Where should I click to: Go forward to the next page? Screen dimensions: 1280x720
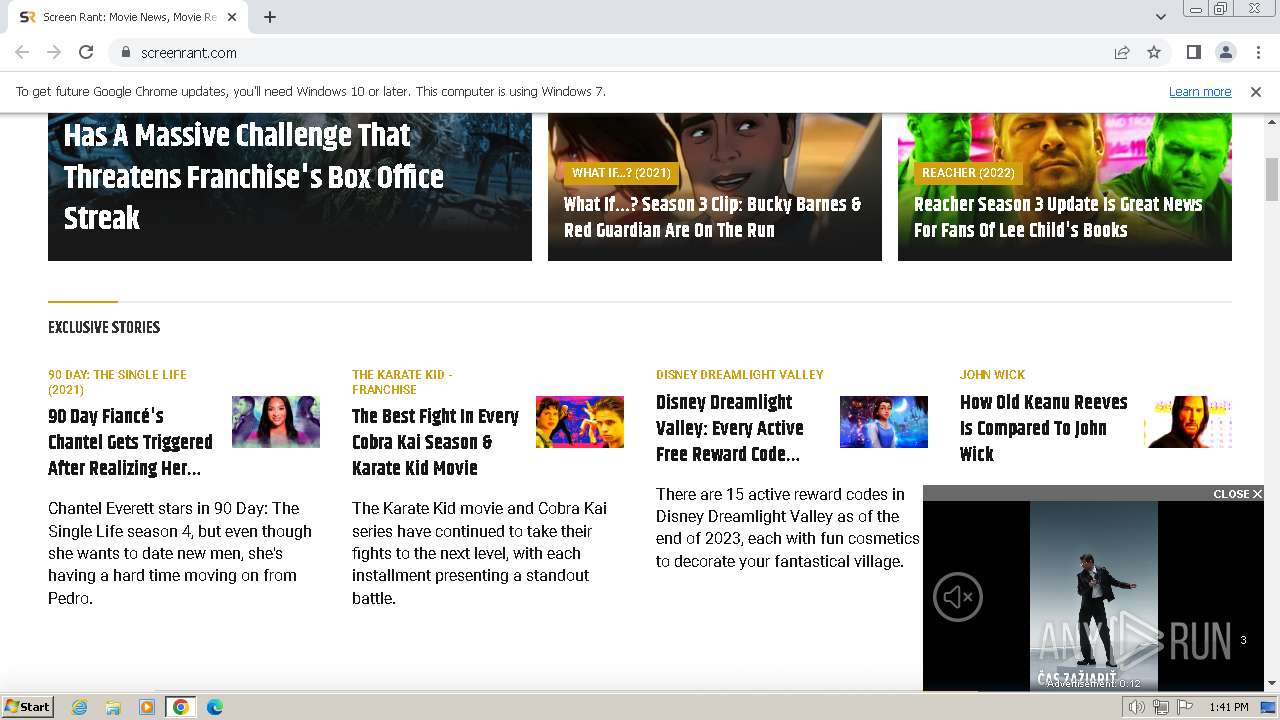[x=54, y=52]
